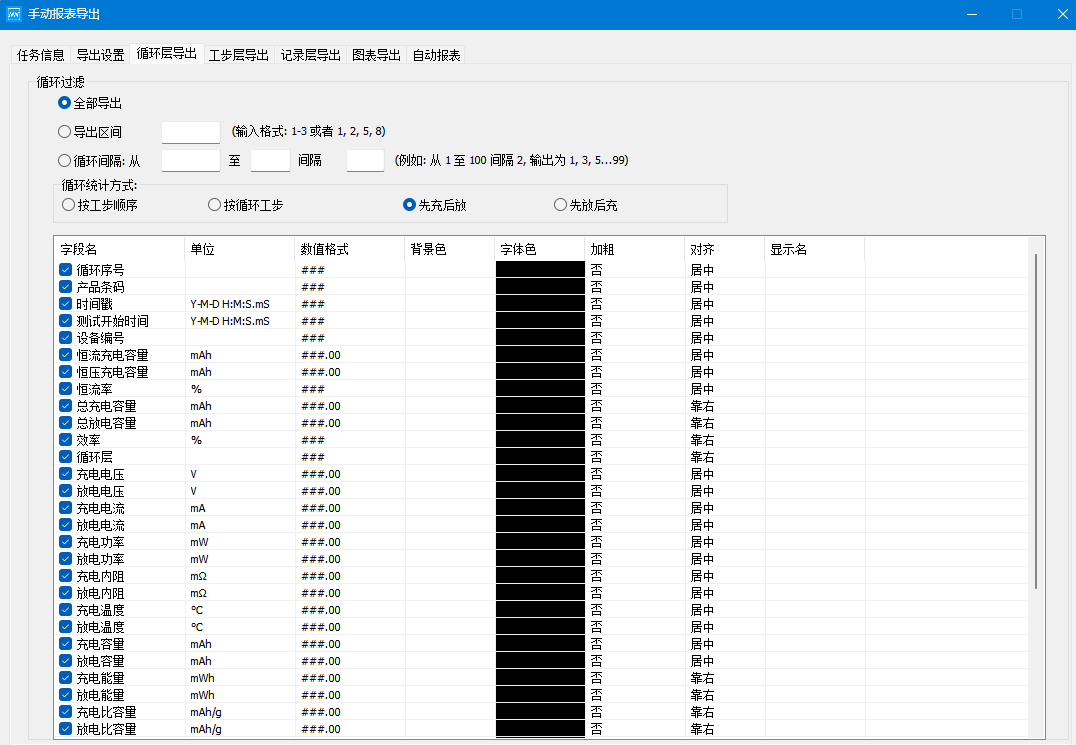Open font color swatch for 放电能量
The height and width of the screenshot is (745, 1076).
click(540, 694)
